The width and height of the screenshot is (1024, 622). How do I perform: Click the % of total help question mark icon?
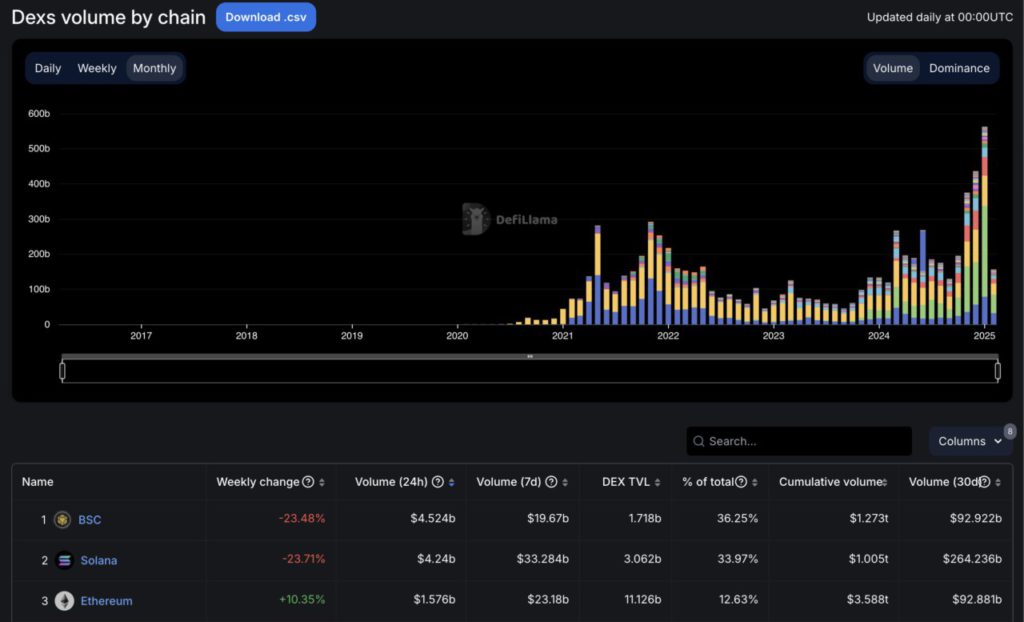pos(740,481)
